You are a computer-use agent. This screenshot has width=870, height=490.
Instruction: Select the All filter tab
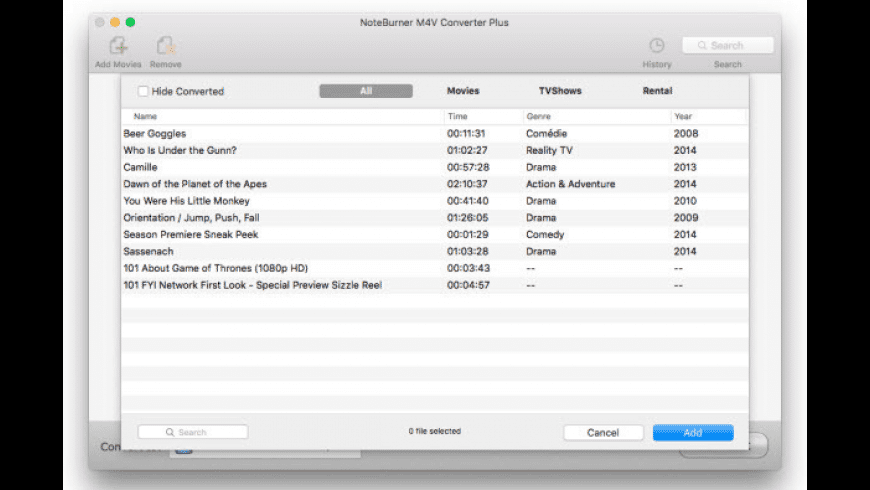(366, 91)
